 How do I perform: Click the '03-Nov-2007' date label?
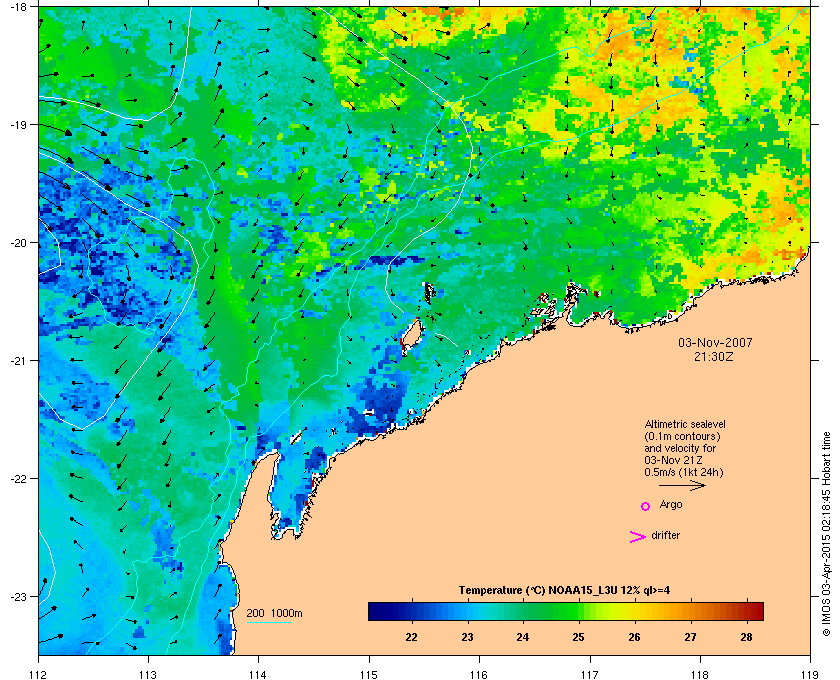(715, 342)
